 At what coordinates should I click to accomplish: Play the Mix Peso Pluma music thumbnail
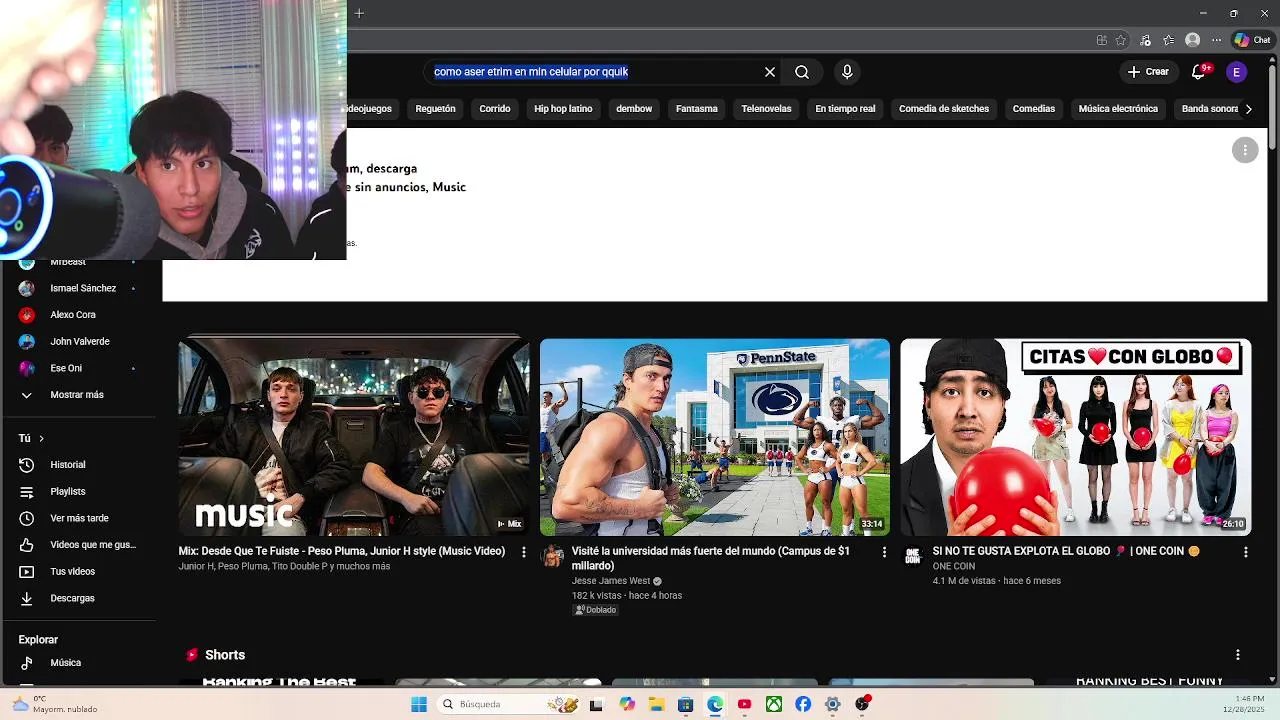click(354, 438)
